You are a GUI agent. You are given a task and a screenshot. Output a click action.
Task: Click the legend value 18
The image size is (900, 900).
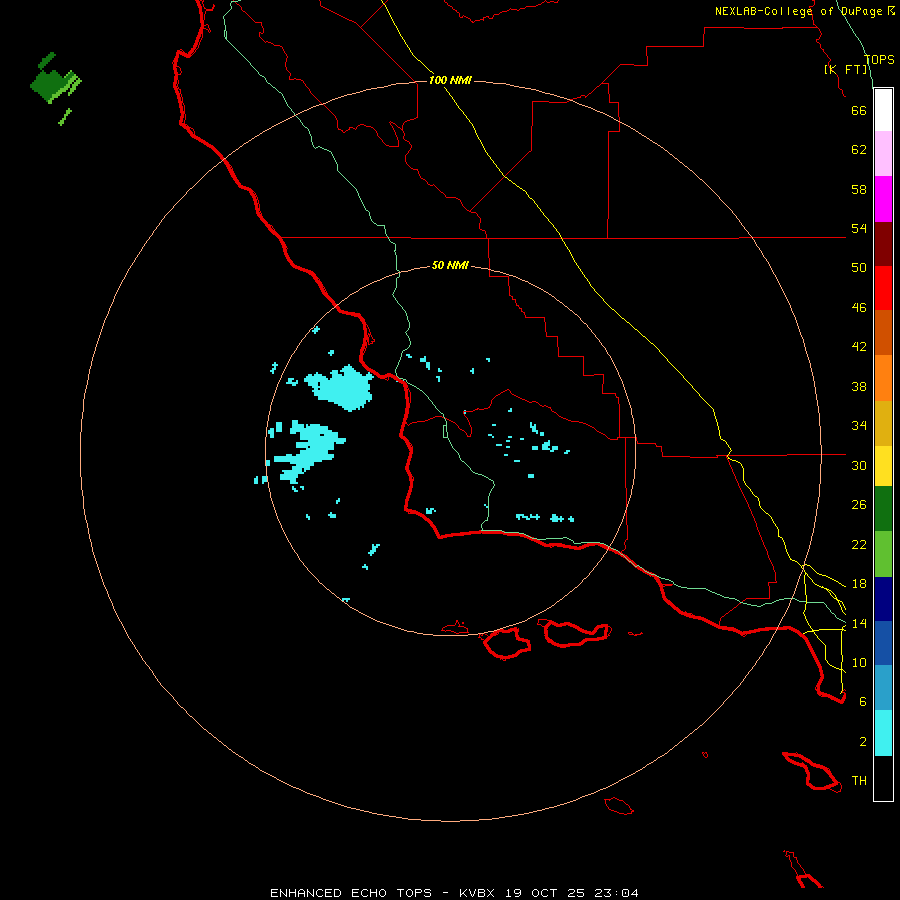(x=859, y=584)
